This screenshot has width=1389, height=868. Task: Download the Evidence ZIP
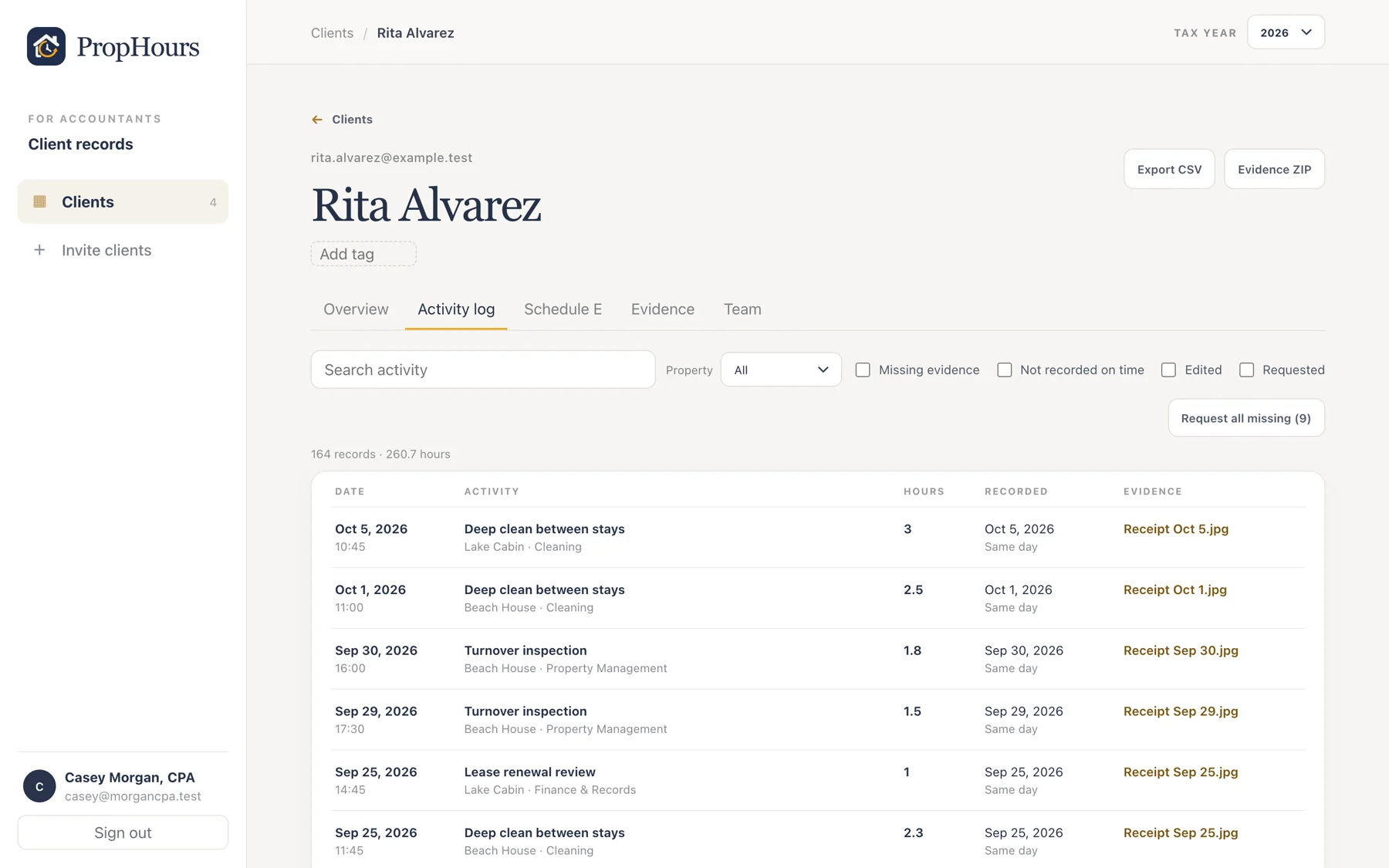tap(1274, 169)
